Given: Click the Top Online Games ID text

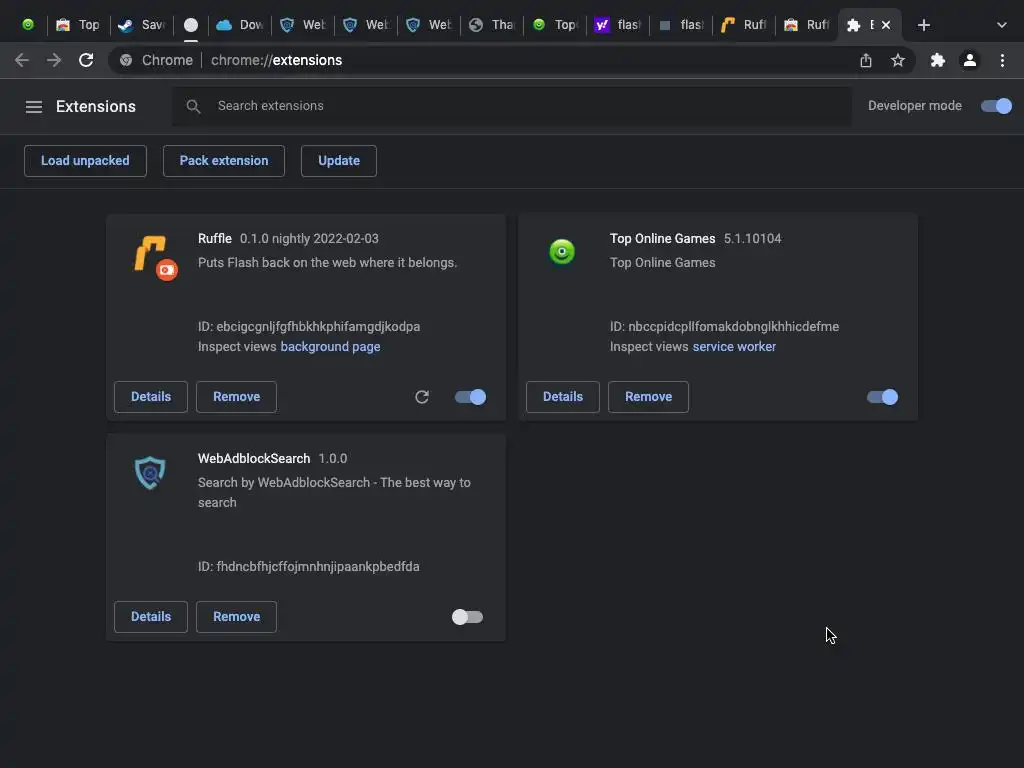Looking at the screenshot, I should click(724, 327).
